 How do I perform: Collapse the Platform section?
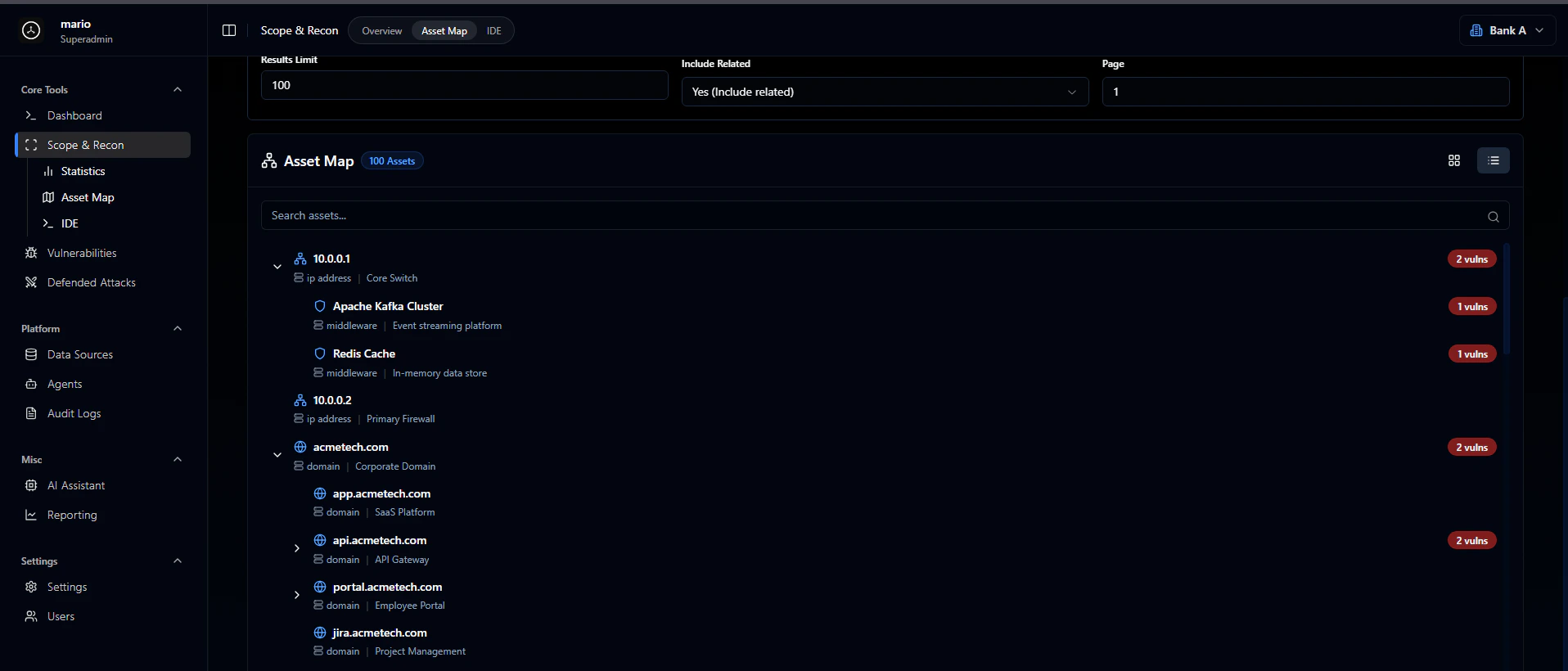(x=178, y=328)
